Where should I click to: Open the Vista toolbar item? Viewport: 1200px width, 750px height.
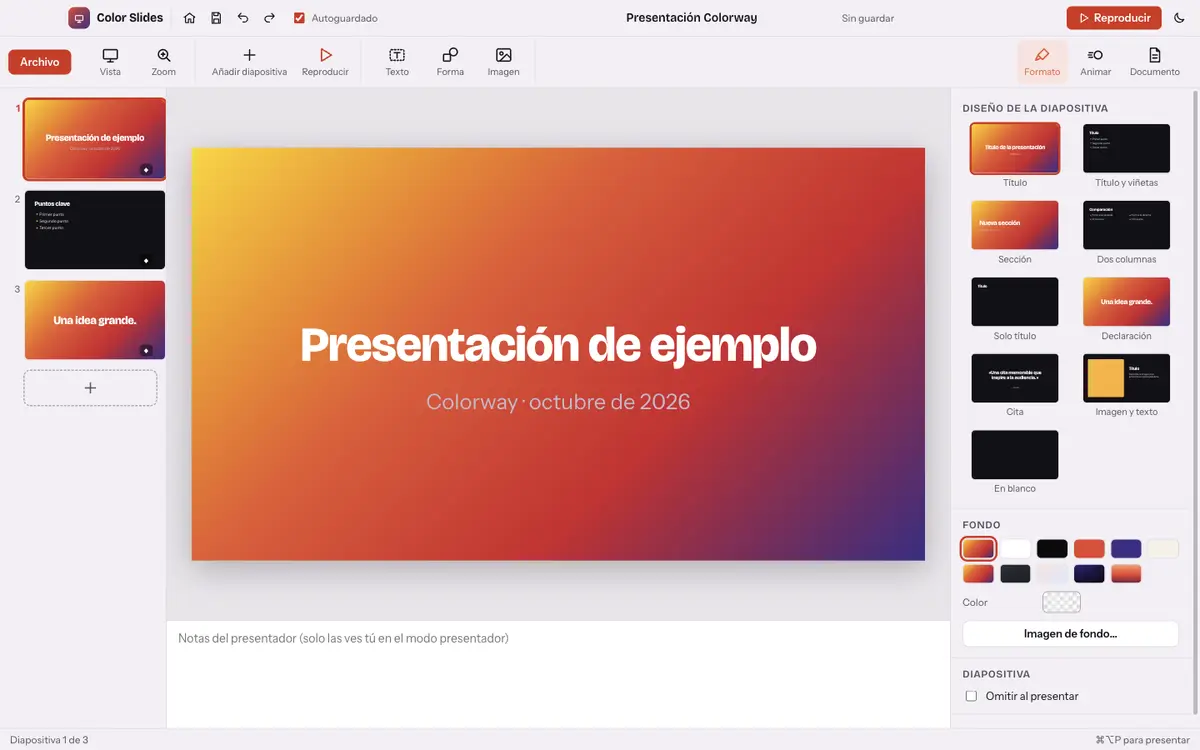click(110, 62)
